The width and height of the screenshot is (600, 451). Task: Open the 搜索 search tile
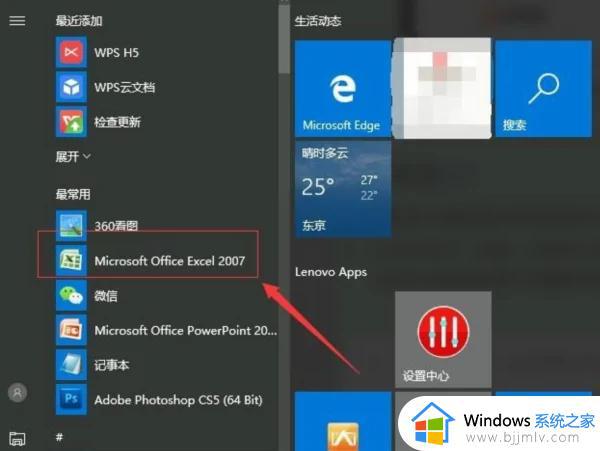click(543, 88)
